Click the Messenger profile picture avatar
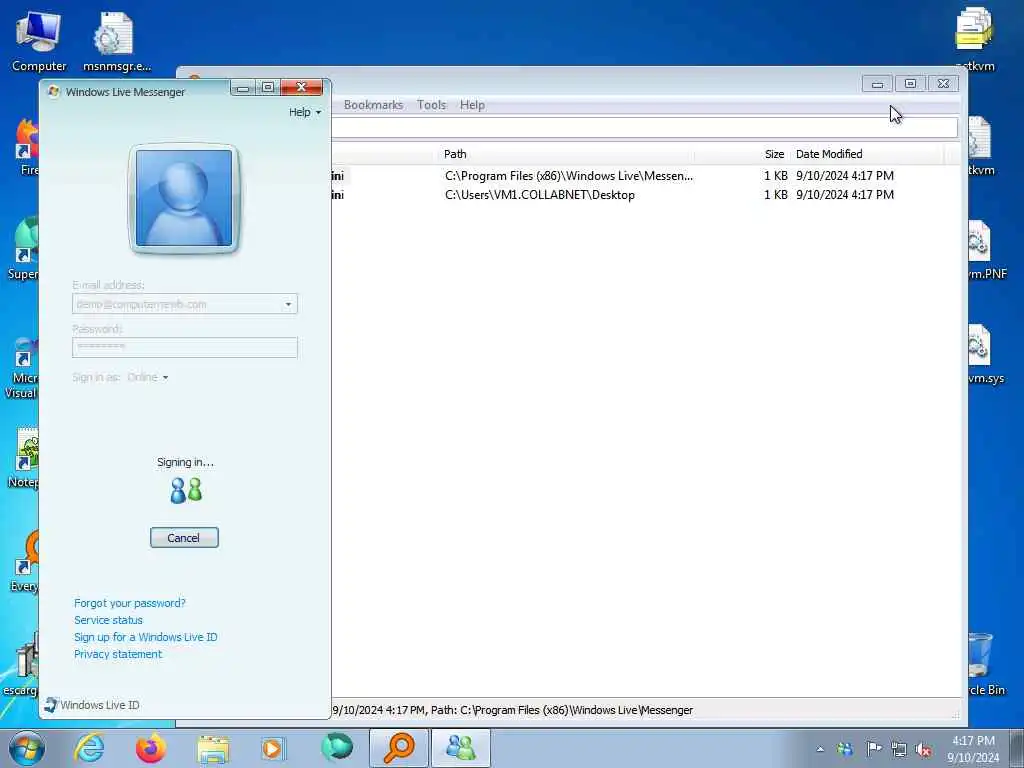The image size is (1024, 768). [x=184, y=198]
